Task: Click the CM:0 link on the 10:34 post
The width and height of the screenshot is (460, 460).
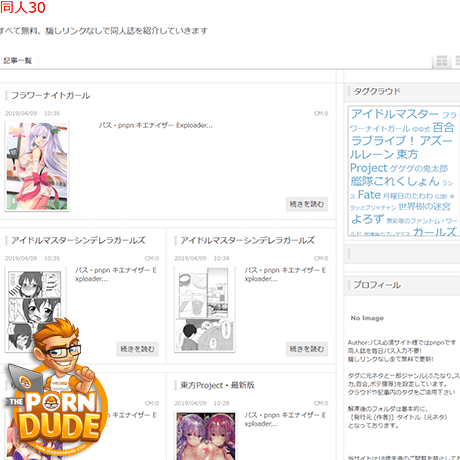Action: pos(321,258)
